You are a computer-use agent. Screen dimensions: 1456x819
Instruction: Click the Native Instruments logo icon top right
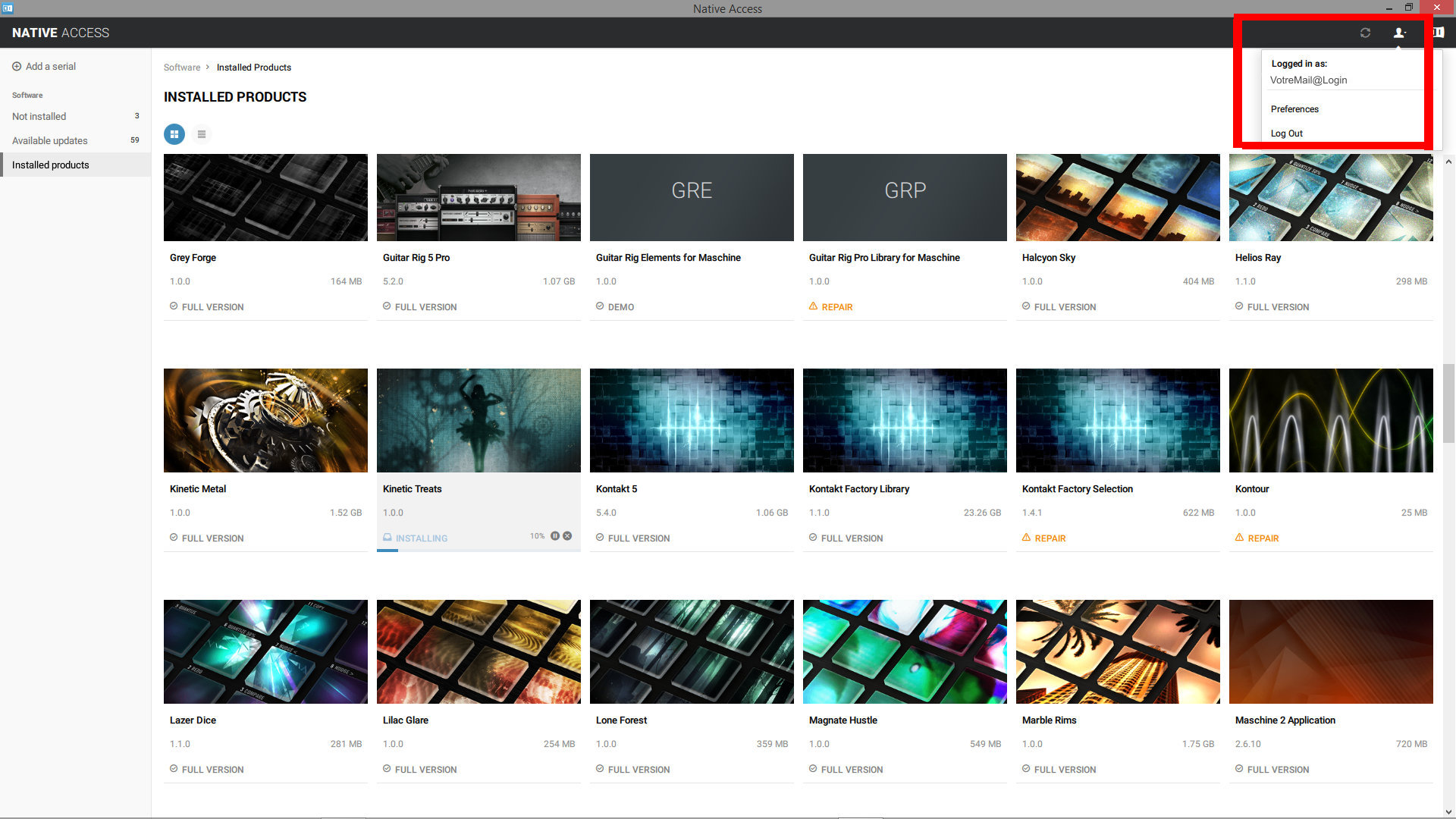pyautogui.click(x=1437, y=33)
